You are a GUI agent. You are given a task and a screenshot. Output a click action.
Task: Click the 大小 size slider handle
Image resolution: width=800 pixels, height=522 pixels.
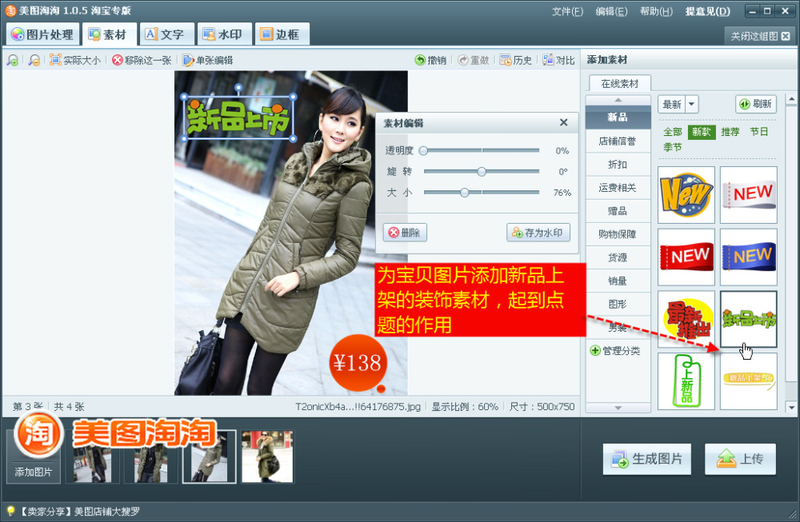tap(464, 192)
